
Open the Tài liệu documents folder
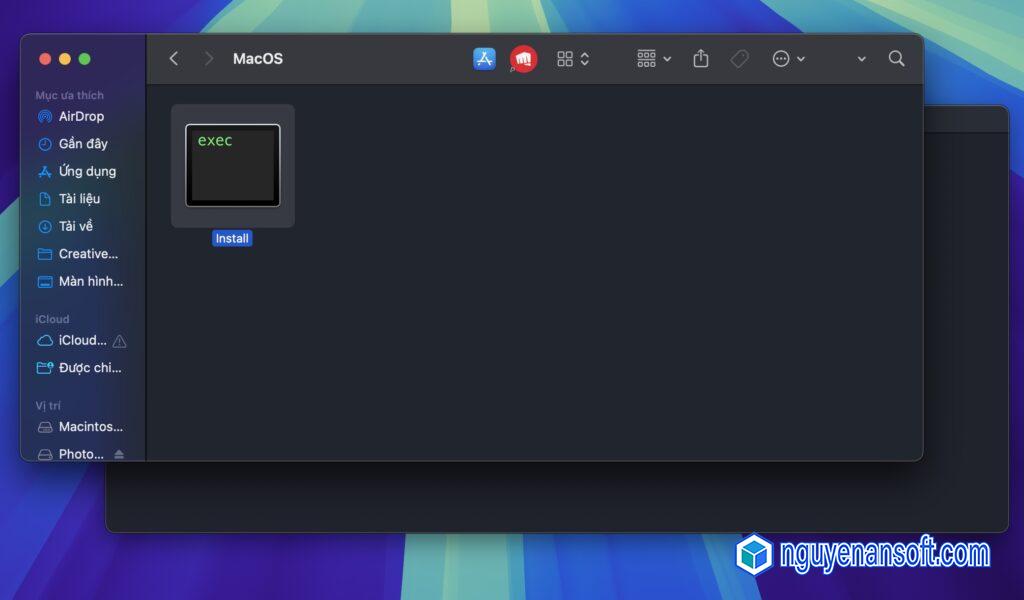click(78, 199)
